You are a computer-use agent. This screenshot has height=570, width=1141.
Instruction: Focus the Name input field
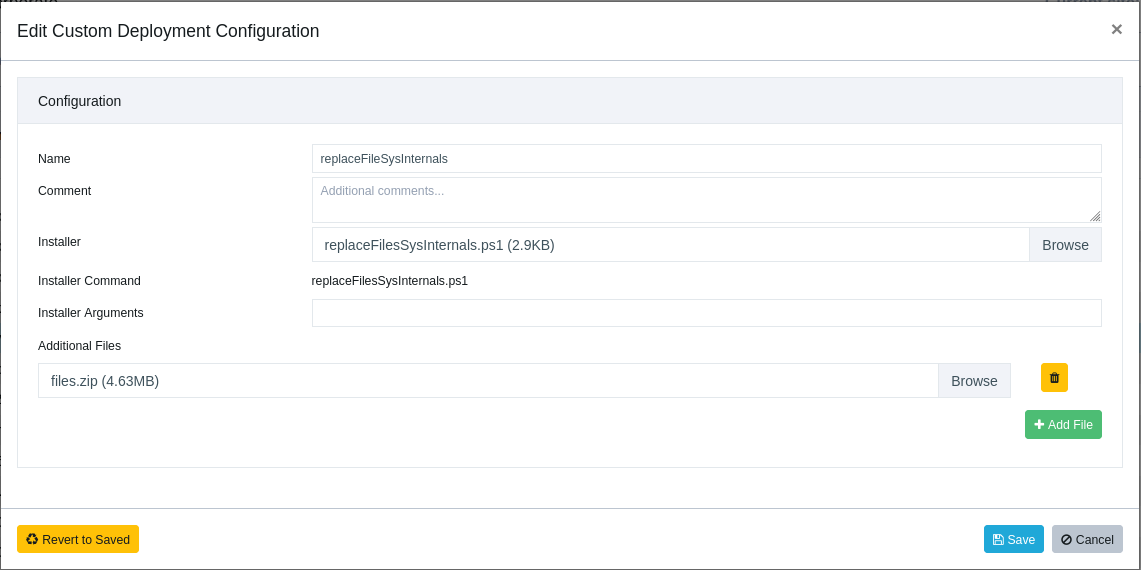pyautogui.click(x=707, y=158)
